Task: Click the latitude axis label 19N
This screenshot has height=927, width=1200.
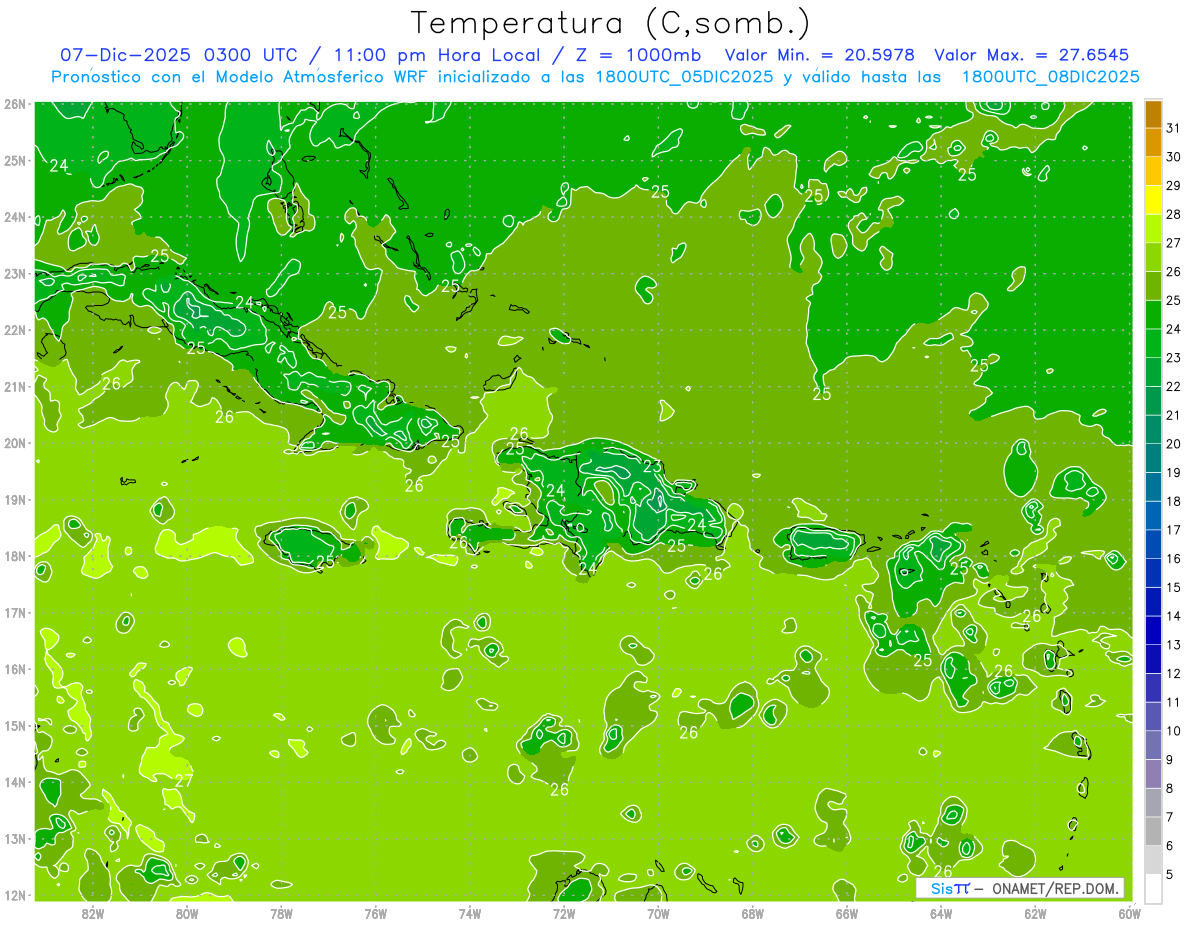Action: (x=15, y=499)
